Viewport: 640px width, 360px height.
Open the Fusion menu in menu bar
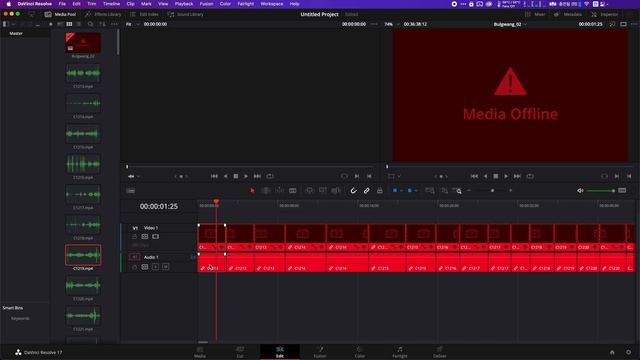click(x=206, y=4)
